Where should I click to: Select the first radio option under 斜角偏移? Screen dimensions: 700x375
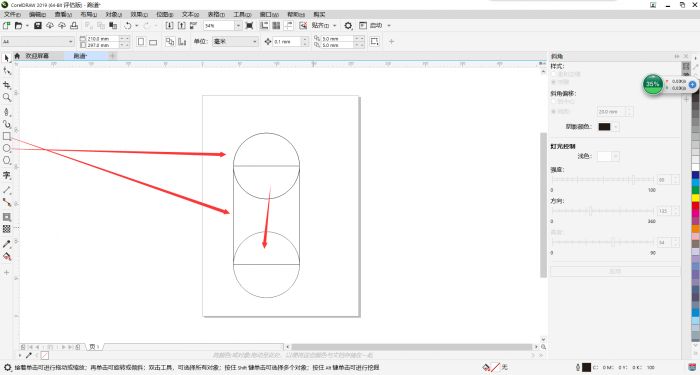(x=554, y=102)
